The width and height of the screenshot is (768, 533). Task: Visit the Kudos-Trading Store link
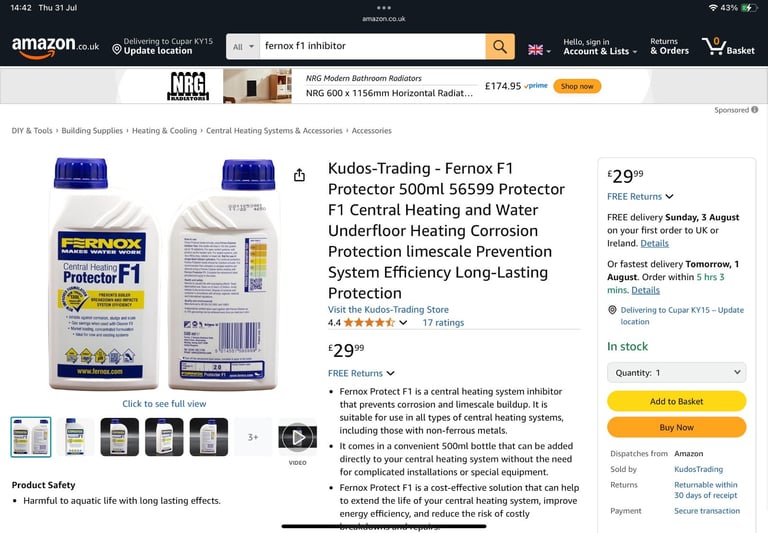388,310
